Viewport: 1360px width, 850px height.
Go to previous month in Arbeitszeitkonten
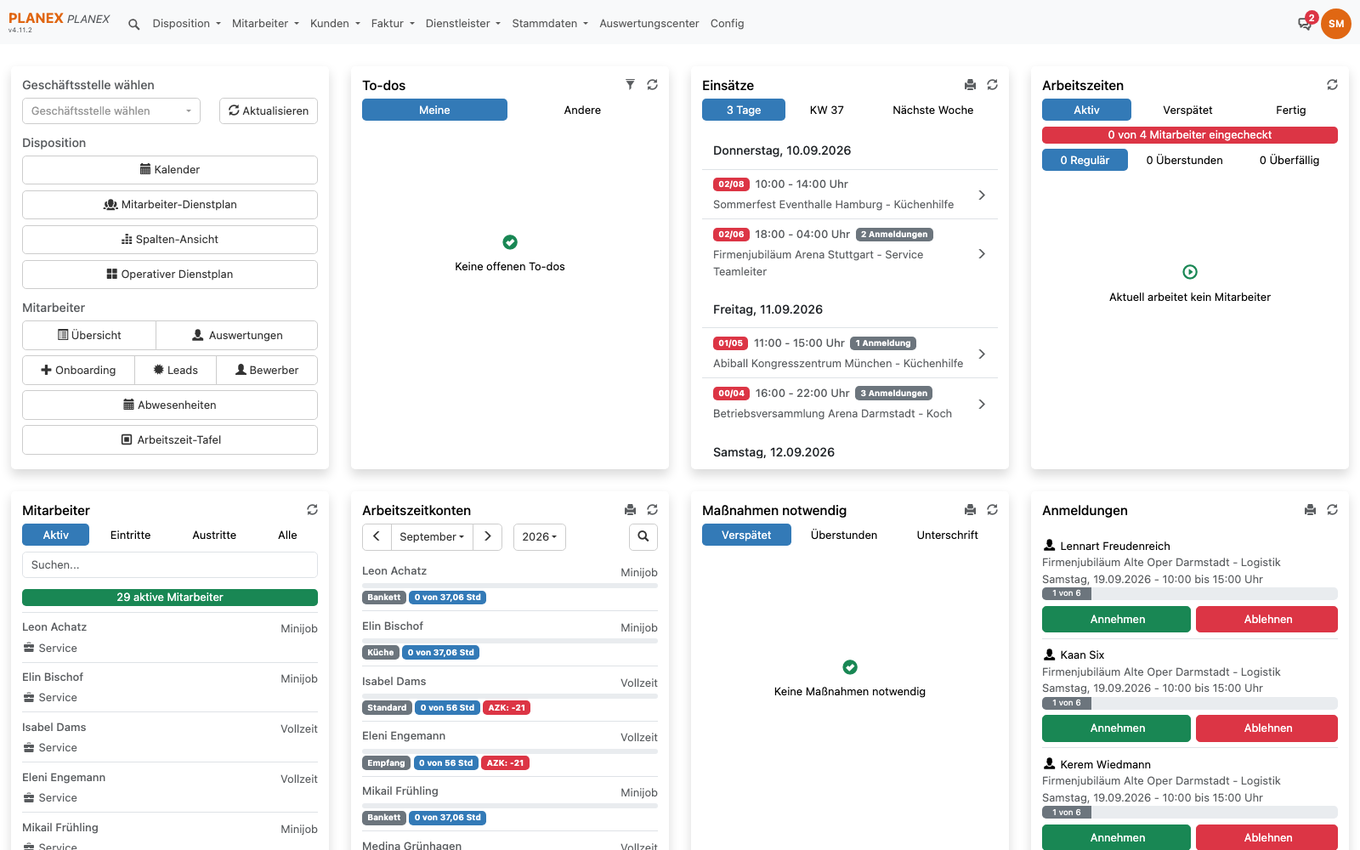pos(376,537)
